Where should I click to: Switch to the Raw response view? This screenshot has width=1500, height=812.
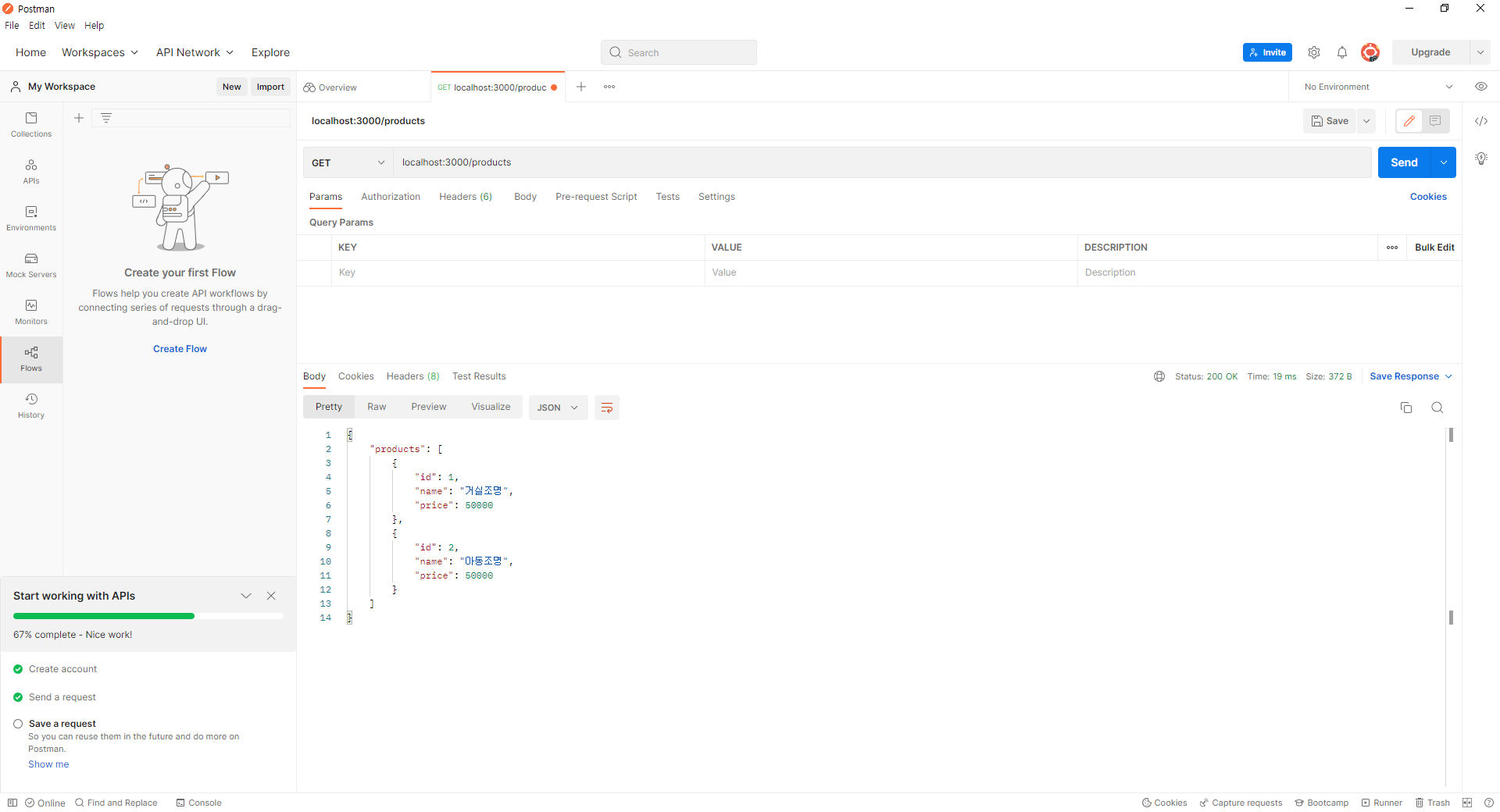(x=377, y=407)
